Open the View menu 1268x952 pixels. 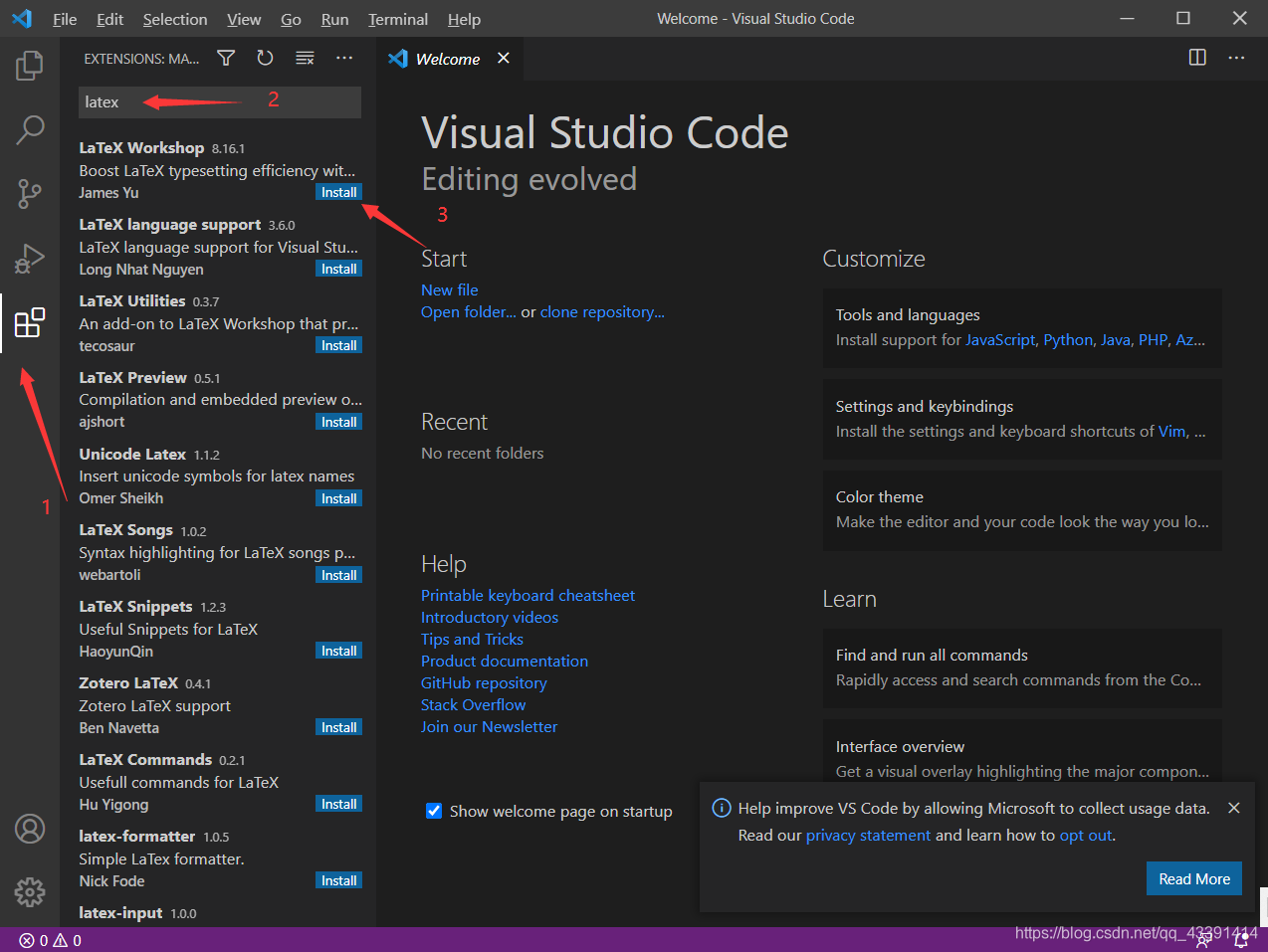(x=244, y=19)
